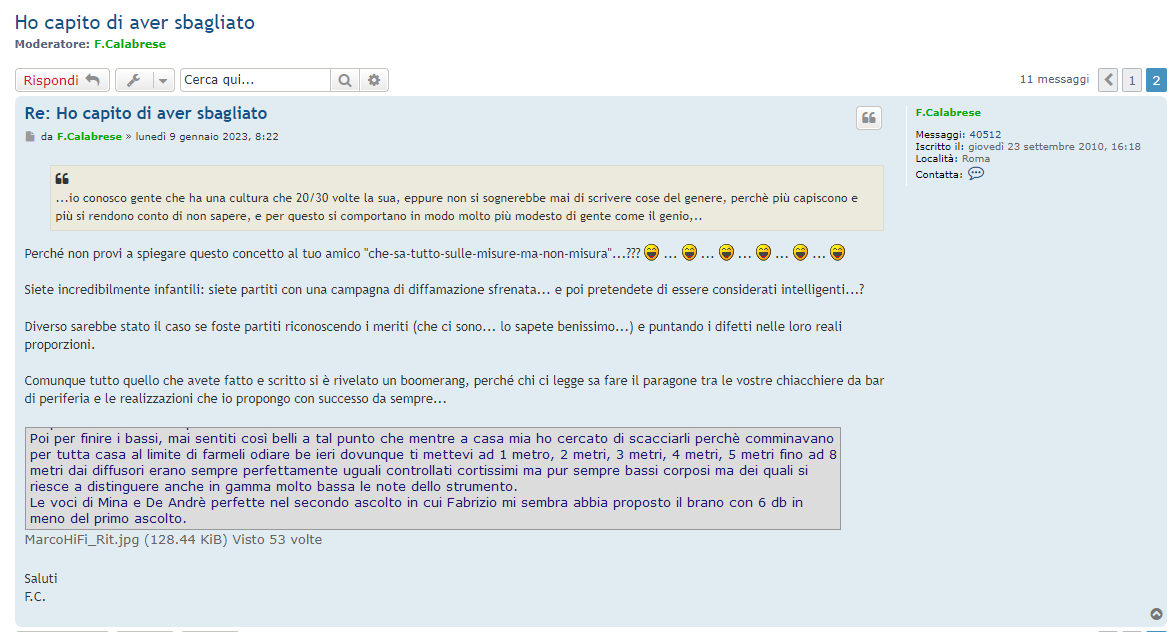The height and width of the screenshot is (632, 1176).
Task: Jump to top arrow icon
Action: pos(1156,614)
